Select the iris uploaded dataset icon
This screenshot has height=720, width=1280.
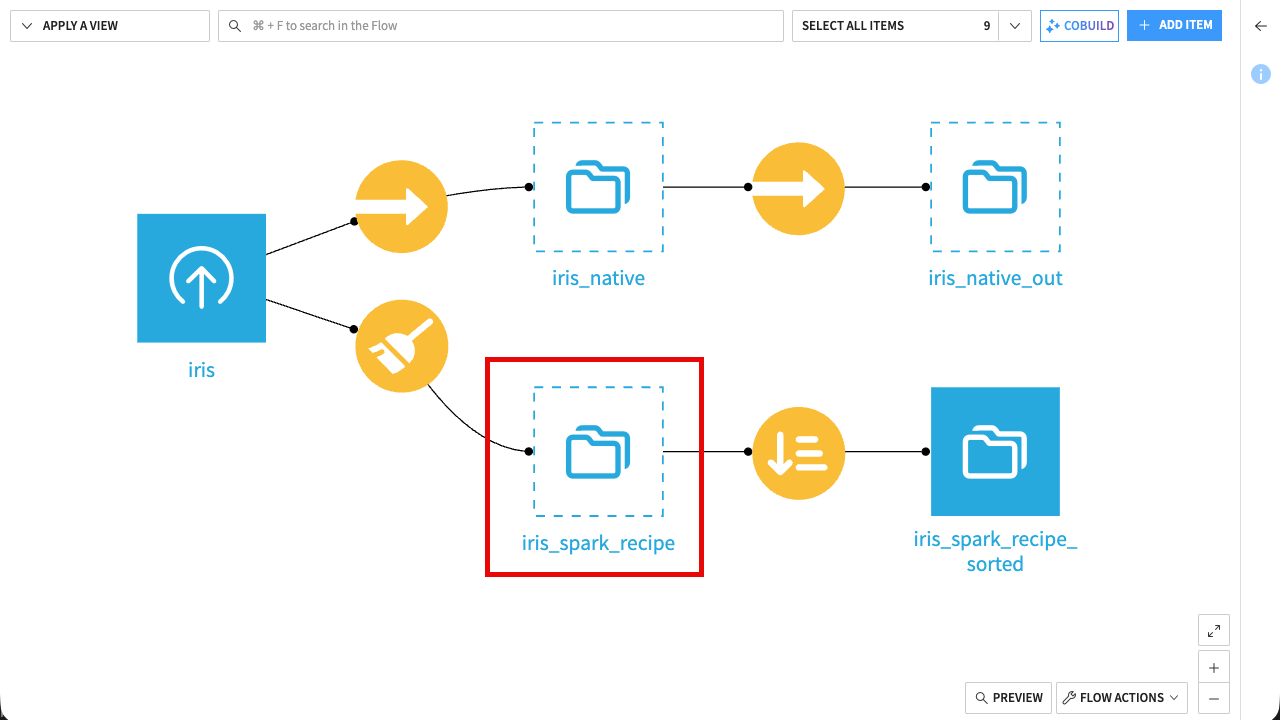201,278
